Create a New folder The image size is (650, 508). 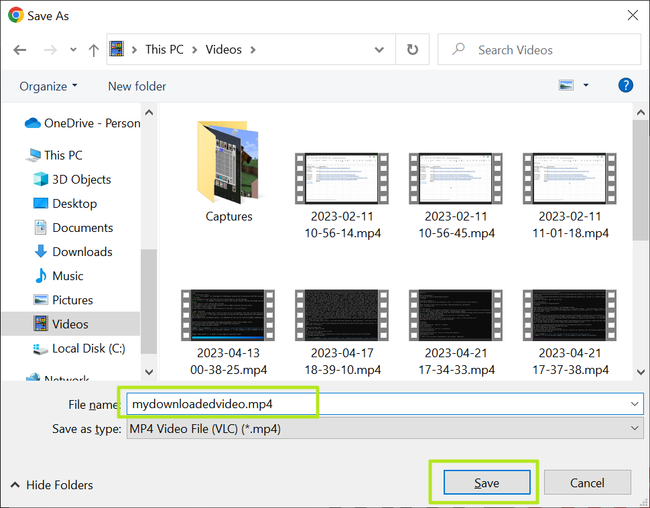pyautogui.click(x=137, y=86)
